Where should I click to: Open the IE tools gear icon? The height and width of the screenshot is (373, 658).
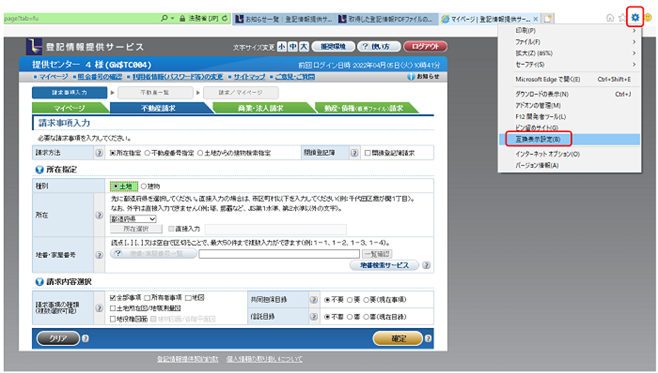click(x=635, y=17)
